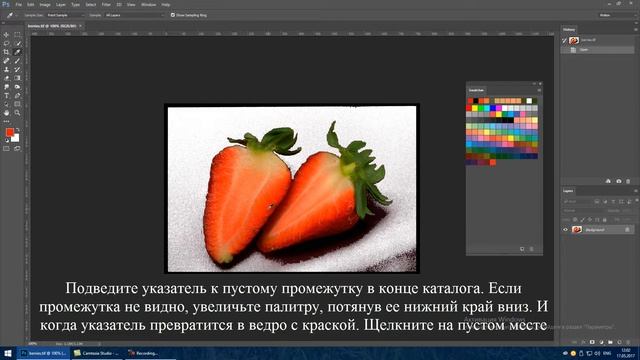Select the Rectangle shape tool

17,104
